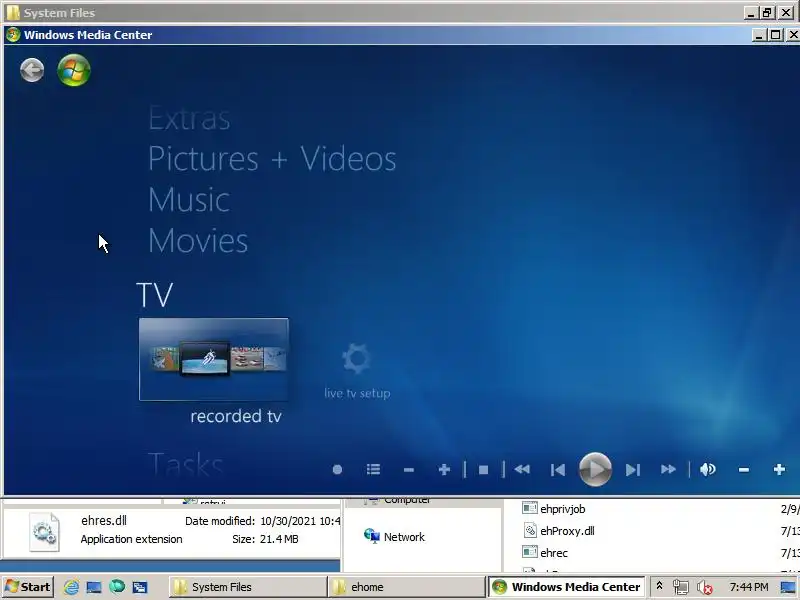Switch to System Files taskbar button
Viewport: 800px width, 600px height.
point(247,587)
